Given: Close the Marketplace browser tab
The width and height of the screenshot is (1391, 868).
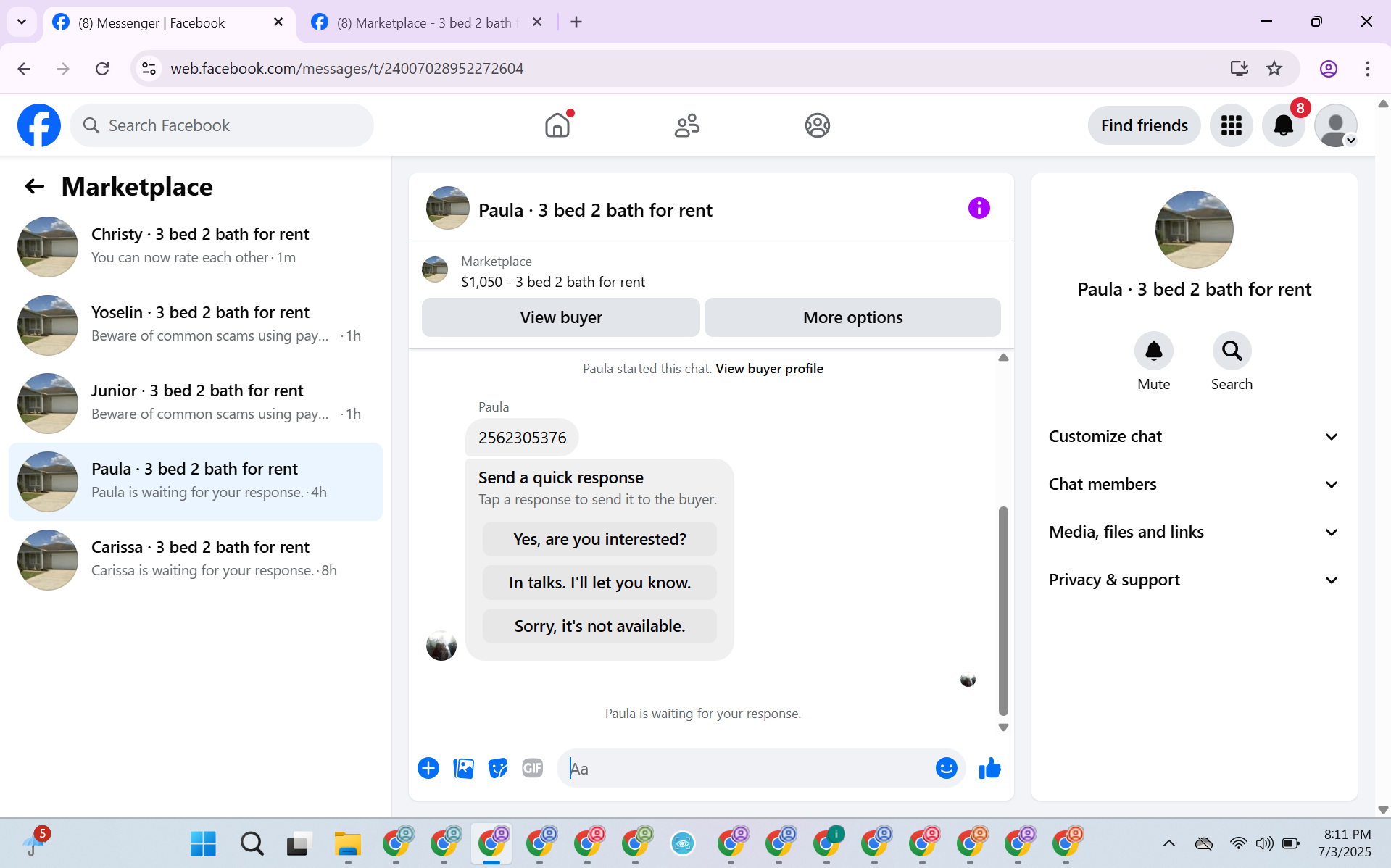Looking at the screenshot, I should [537, 22].
